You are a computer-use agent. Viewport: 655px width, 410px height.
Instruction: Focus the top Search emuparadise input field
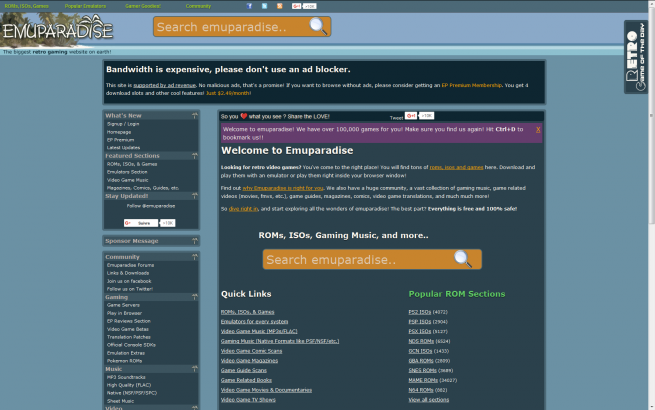(230, 27)
